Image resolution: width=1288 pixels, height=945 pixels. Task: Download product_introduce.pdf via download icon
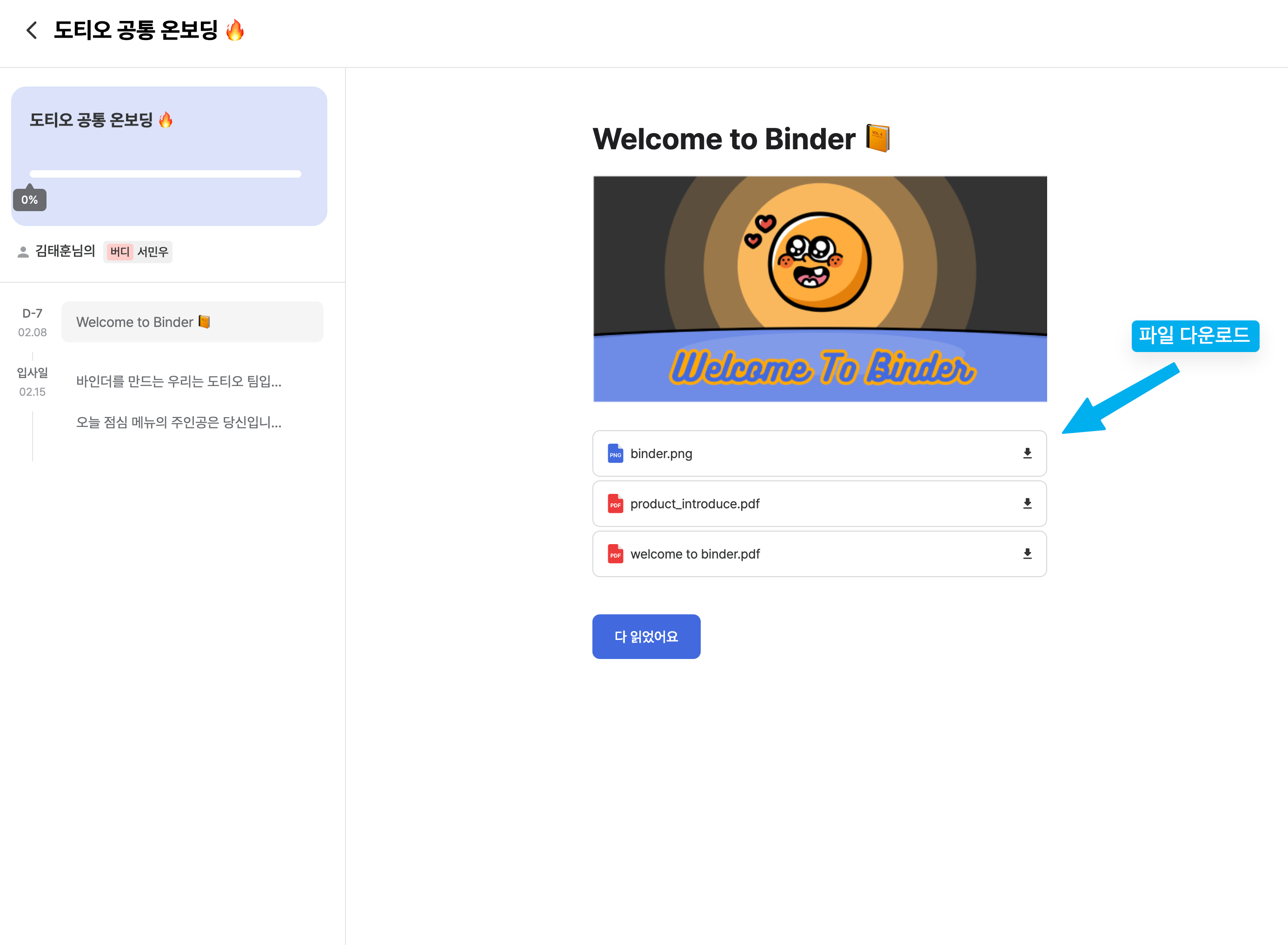1027,503
